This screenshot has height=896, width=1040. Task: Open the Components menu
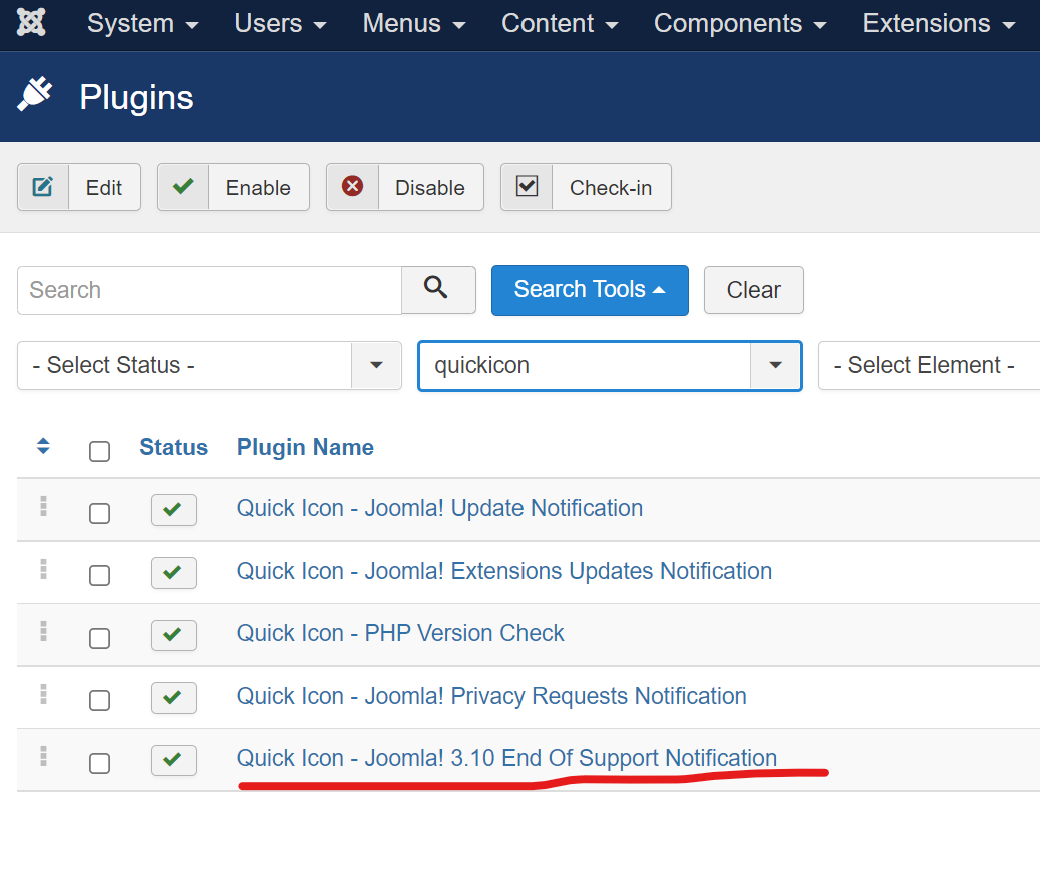(740, 24)
